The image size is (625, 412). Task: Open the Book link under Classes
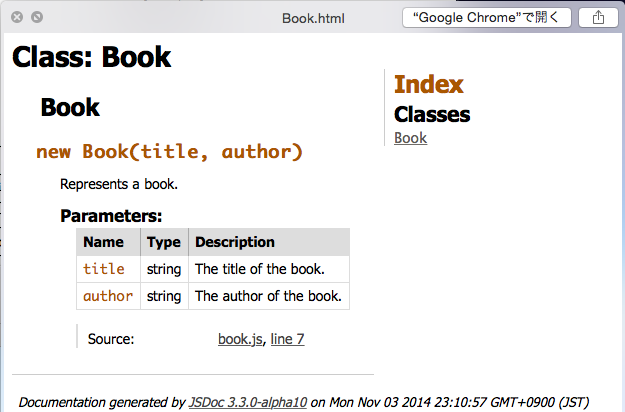click(x=410, y=138)
